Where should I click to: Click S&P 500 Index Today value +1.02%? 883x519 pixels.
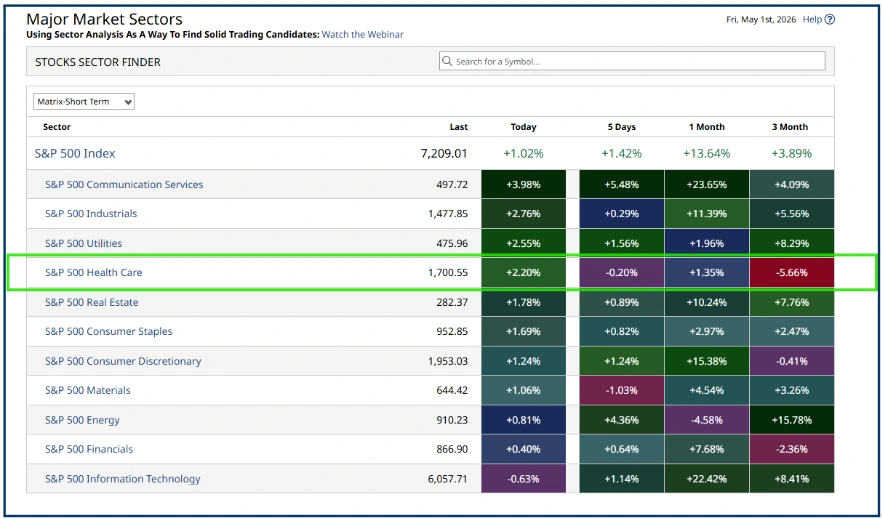click(523, 154)
